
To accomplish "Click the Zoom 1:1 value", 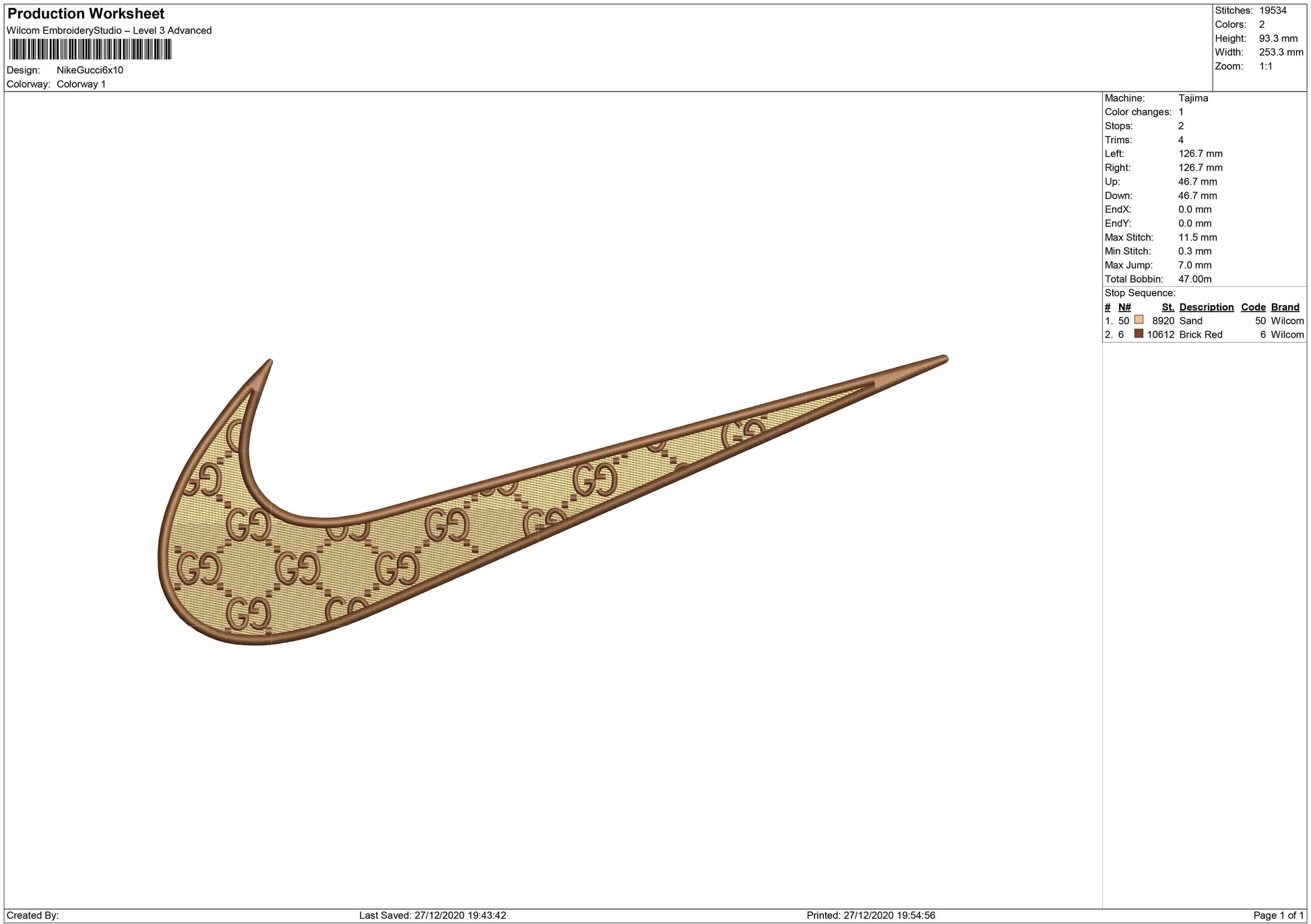I will (1266, 66).
